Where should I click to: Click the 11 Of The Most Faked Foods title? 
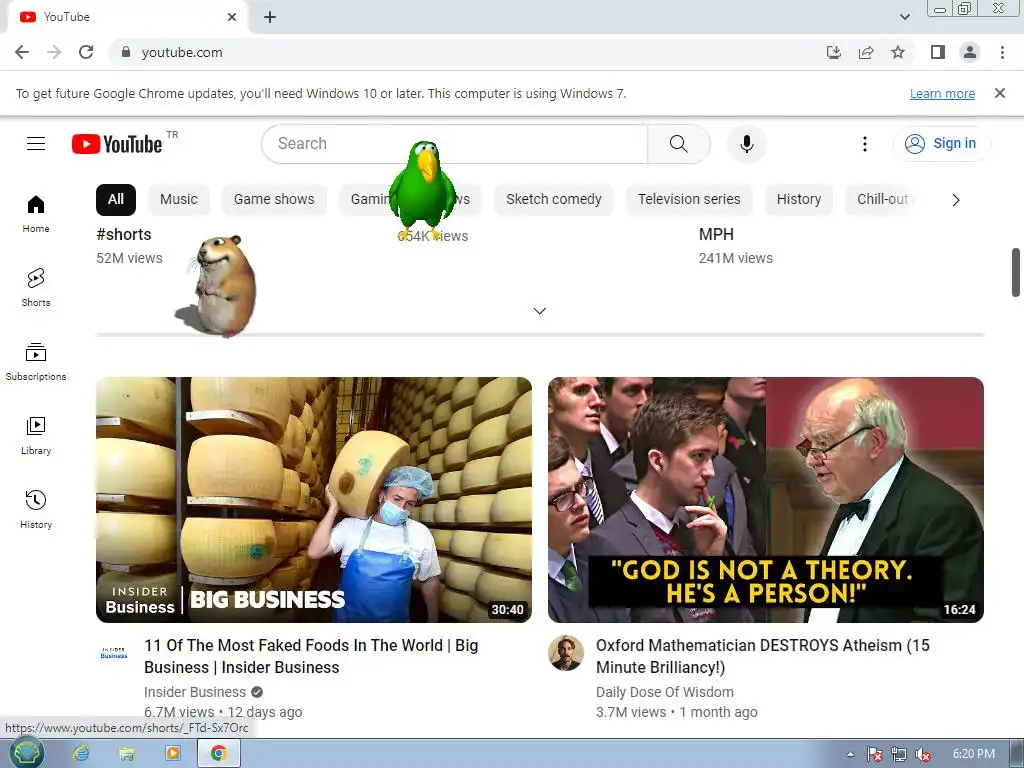[x=312, y=656]
